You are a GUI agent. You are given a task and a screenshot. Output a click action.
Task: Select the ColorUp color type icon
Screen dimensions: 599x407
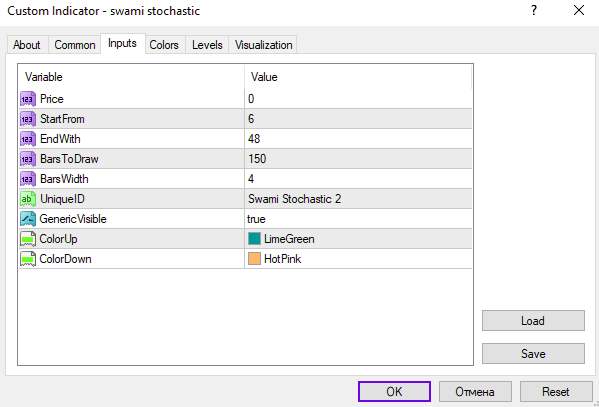[x=28, y=239]
